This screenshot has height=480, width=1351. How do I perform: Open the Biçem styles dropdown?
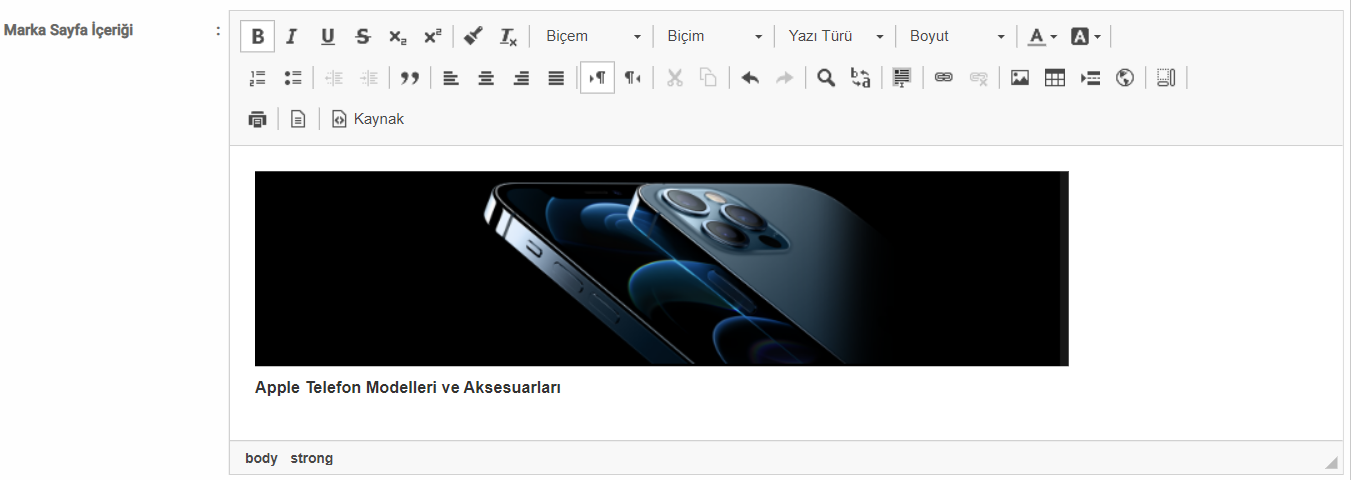click(593, 37)
